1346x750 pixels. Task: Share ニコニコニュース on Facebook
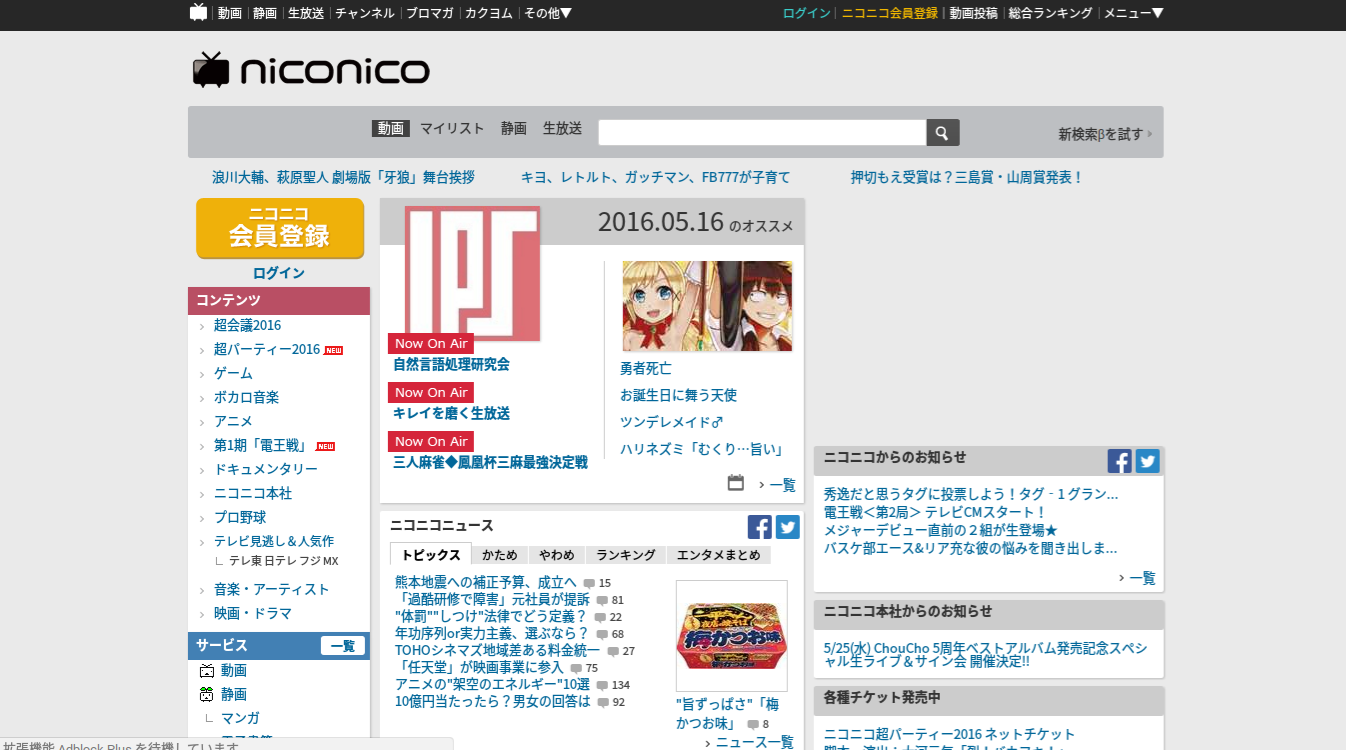[760, 527]
